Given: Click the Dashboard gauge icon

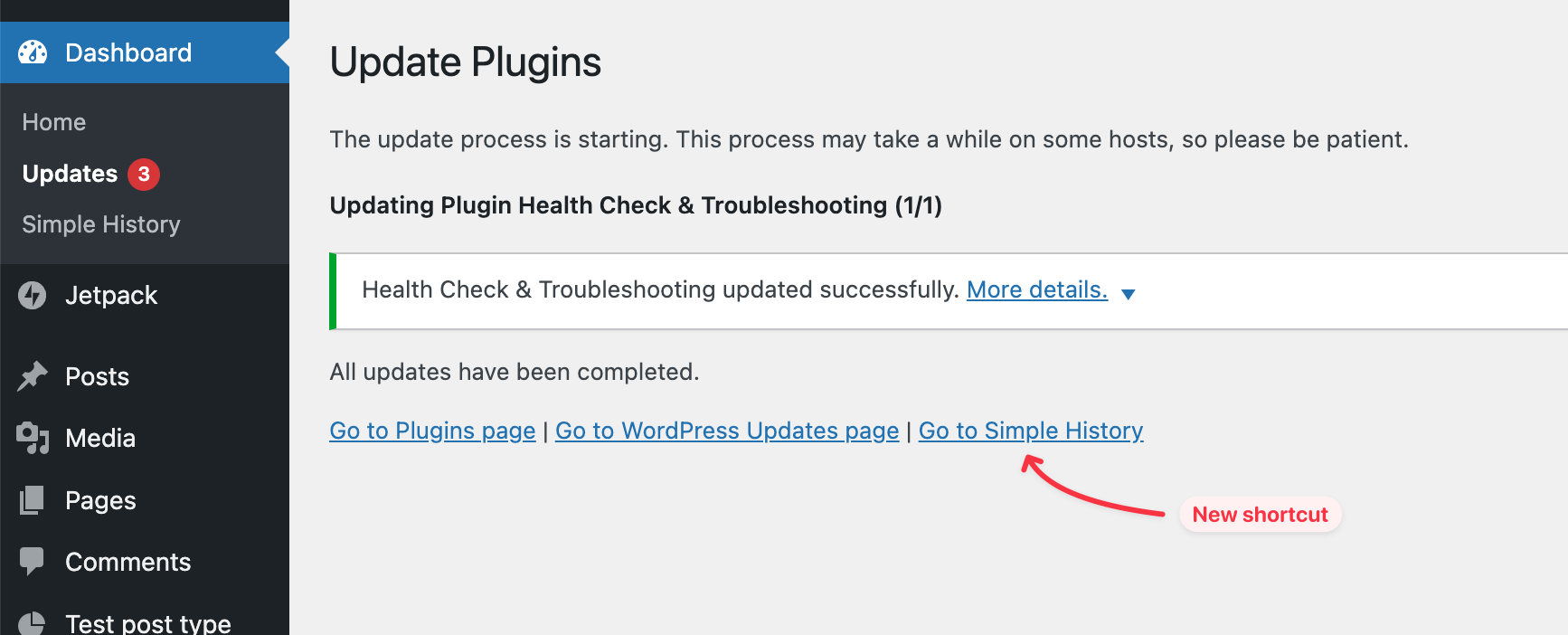Looking at the screenshot, I should [x=33, y=52].
